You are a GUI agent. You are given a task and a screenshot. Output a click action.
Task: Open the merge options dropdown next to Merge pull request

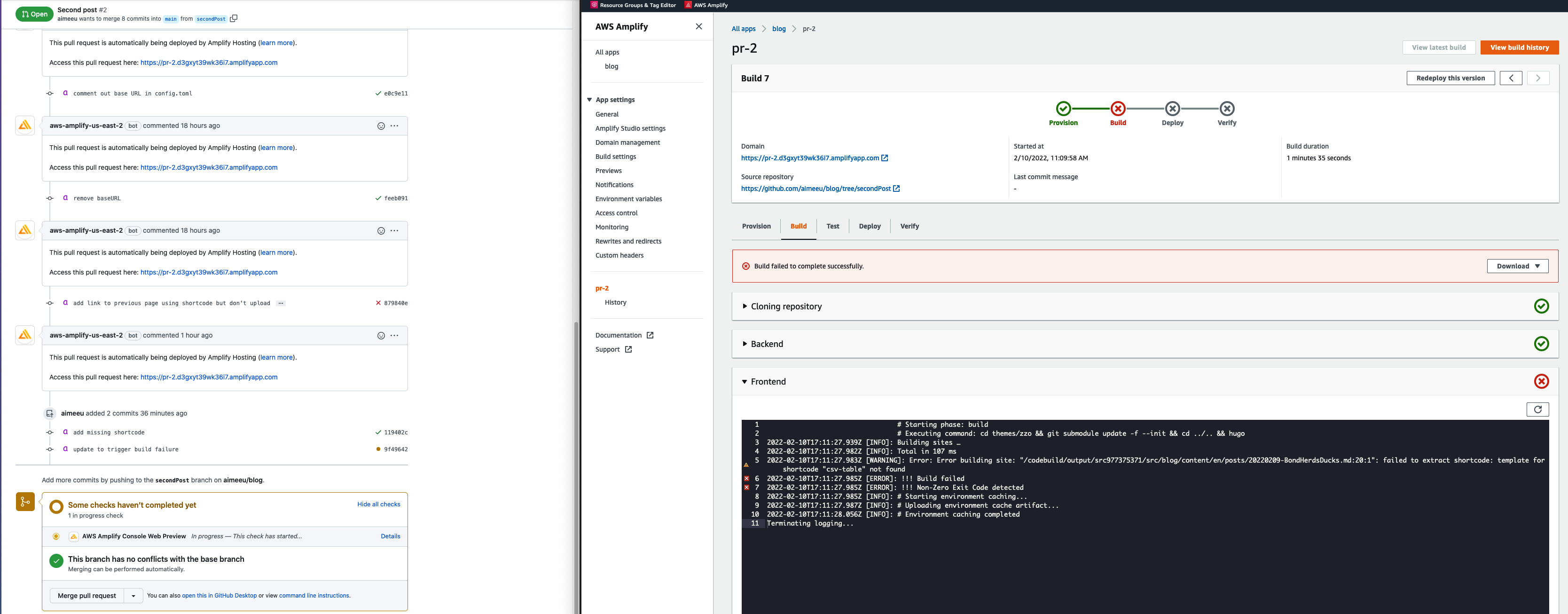[x=133, y=596]
